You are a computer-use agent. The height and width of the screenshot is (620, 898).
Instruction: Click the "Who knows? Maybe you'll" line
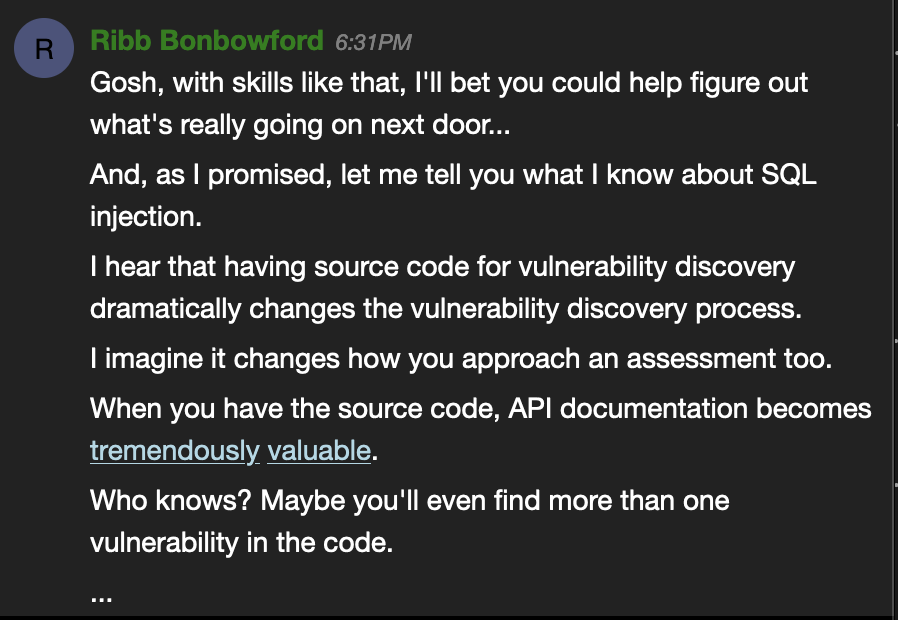point(409,501)
